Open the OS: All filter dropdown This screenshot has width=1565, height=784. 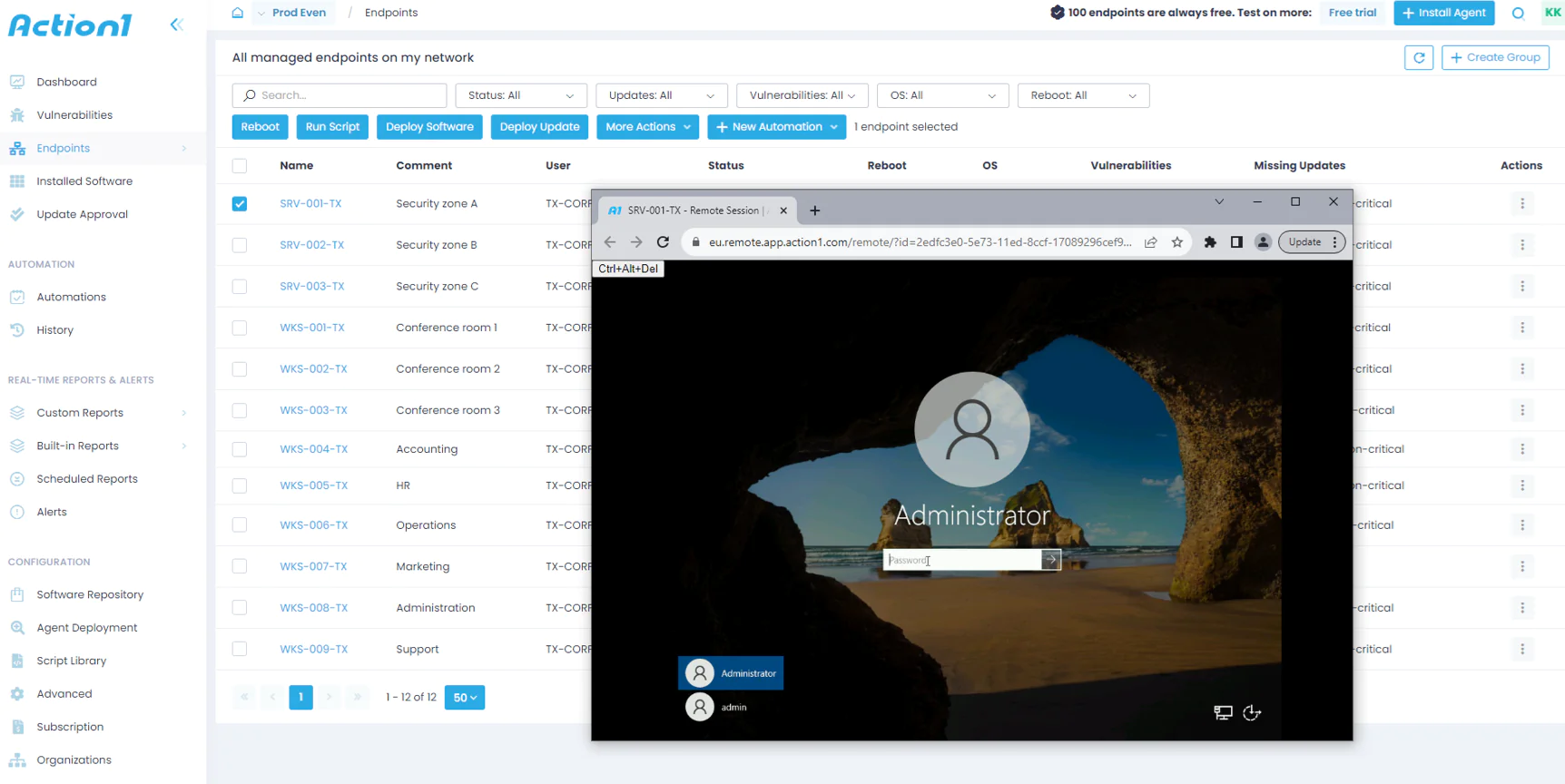point(943,95)
